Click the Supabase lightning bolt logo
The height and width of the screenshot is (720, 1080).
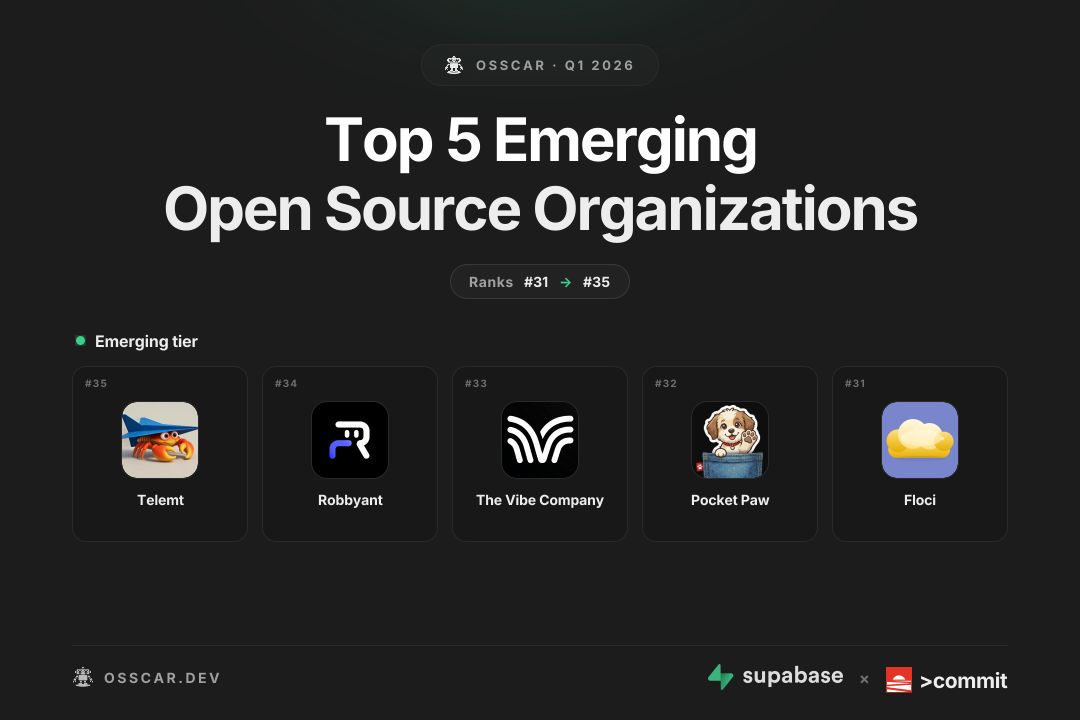pyautogui.click(x=720, y=677)
